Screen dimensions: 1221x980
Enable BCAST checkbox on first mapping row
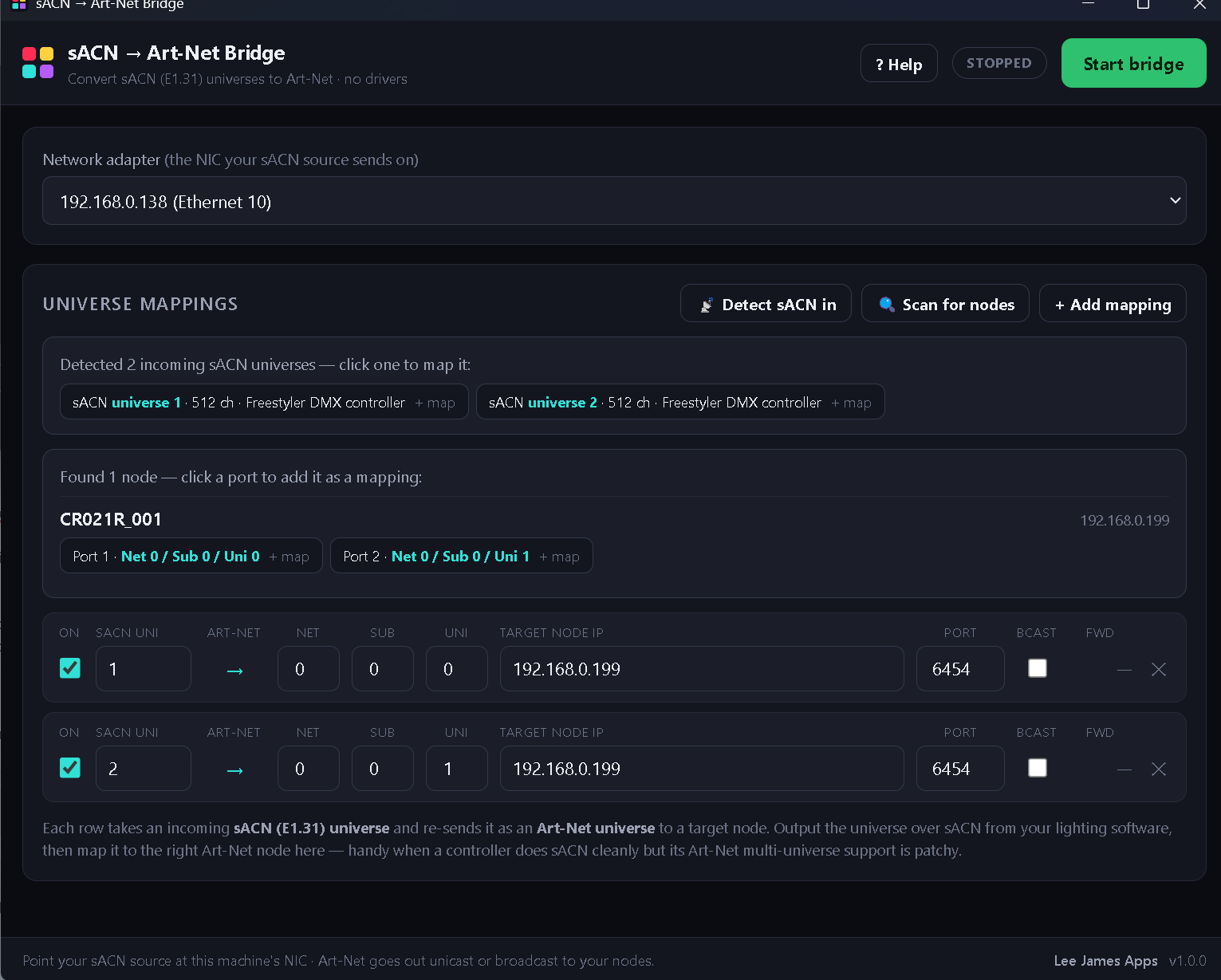pyautogui.click(x=1038, y=668)
